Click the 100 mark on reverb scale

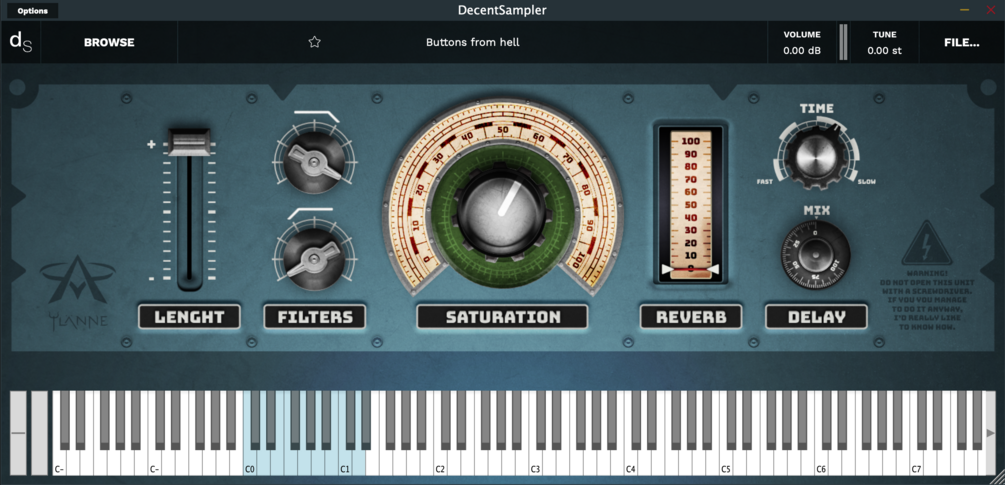(690, 141)
